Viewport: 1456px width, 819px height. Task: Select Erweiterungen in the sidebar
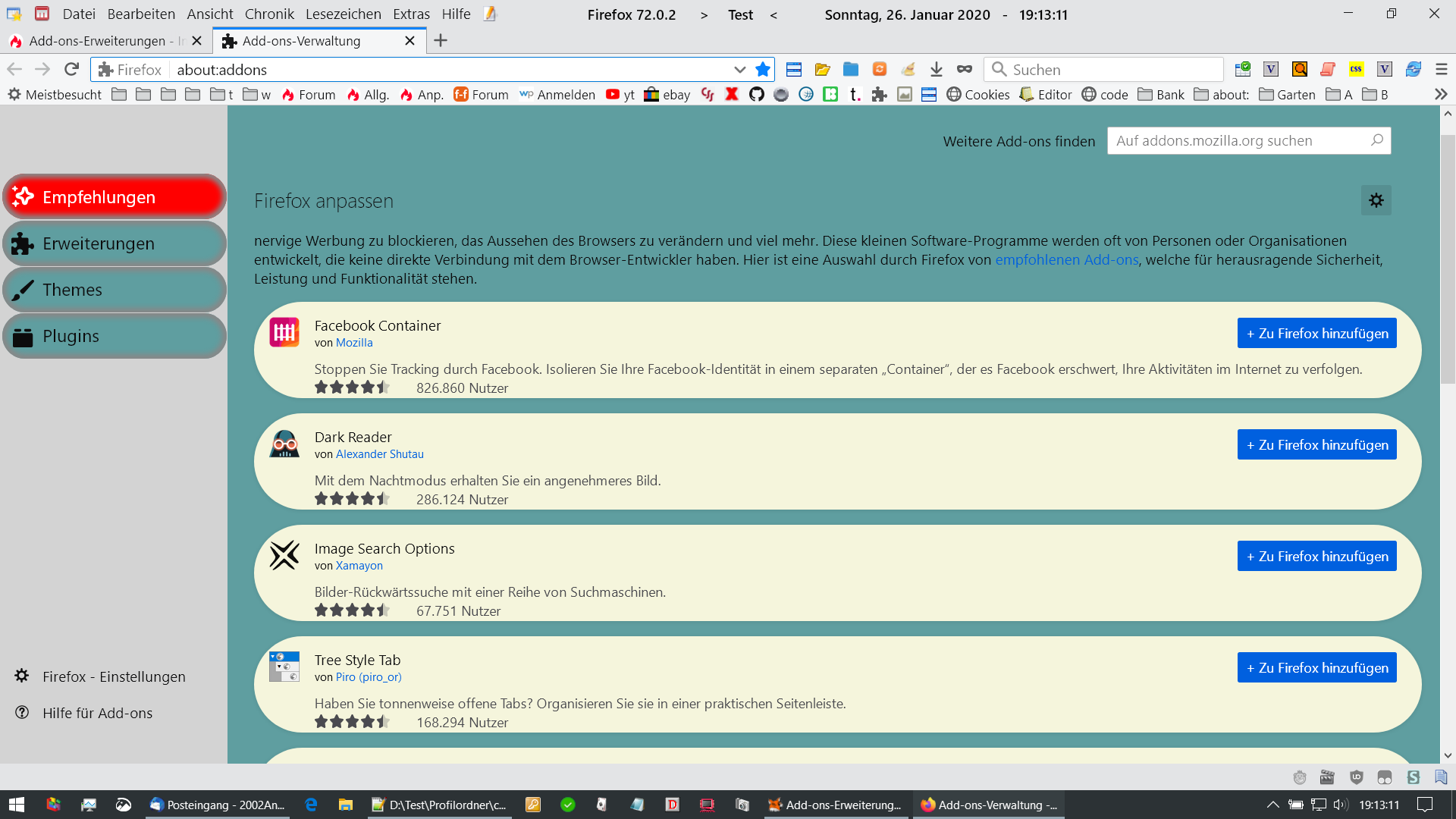[115, 243]
